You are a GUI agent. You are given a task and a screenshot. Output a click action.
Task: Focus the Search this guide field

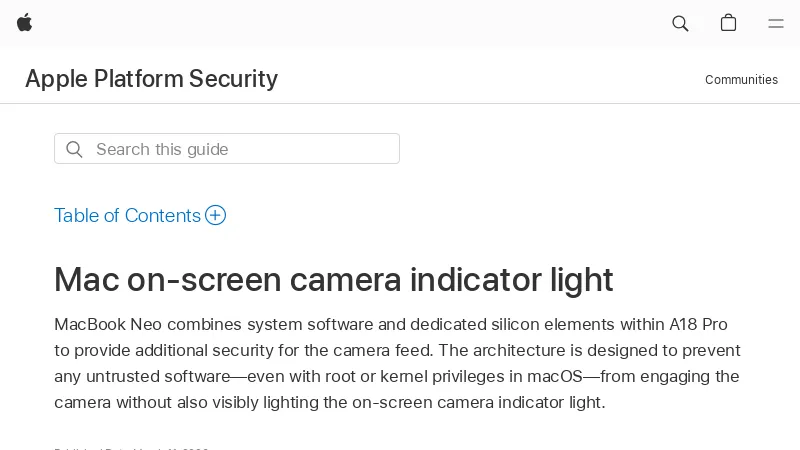click(240, 149)
